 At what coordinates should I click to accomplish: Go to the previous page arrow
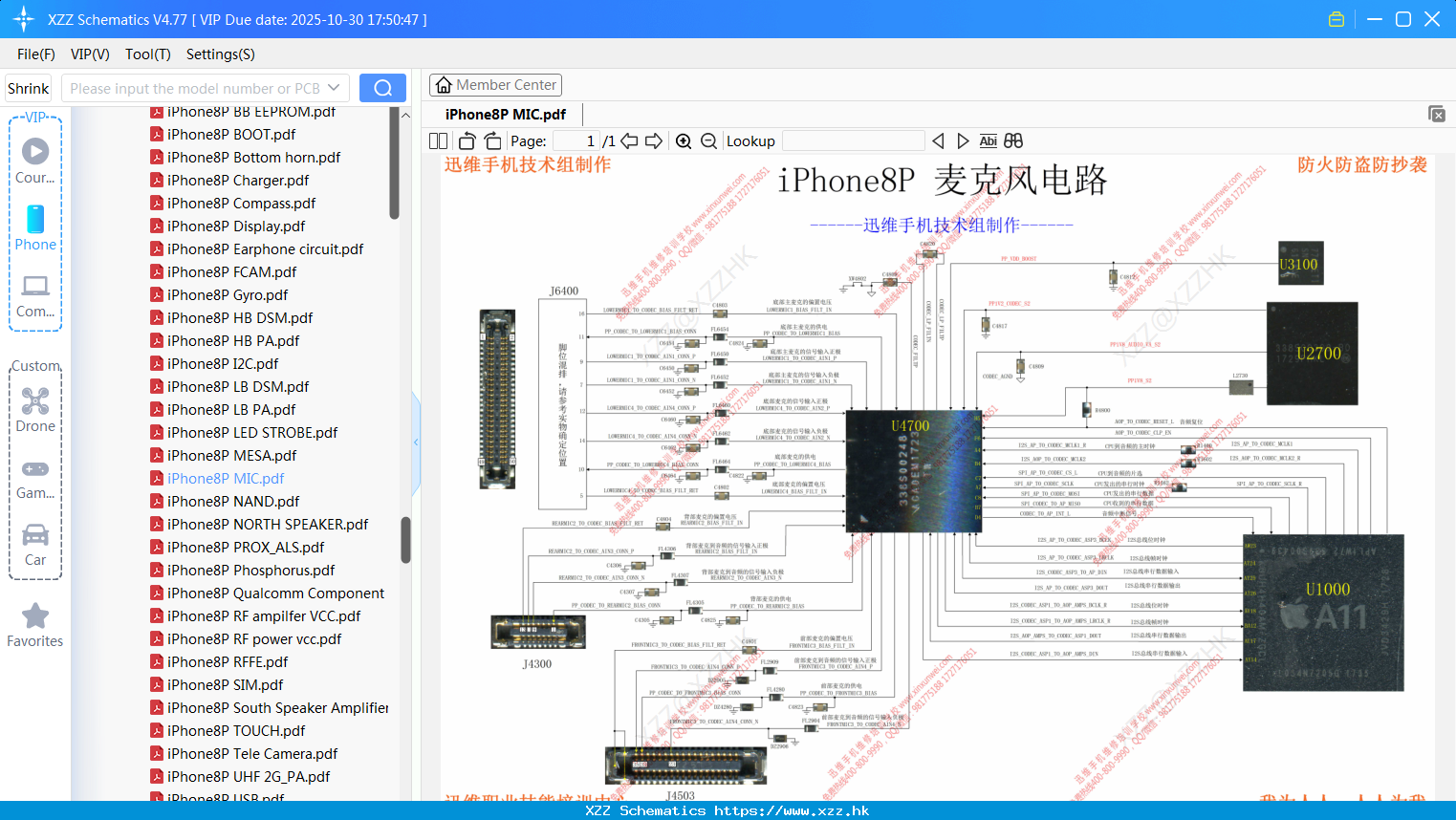tap(629, 140)
